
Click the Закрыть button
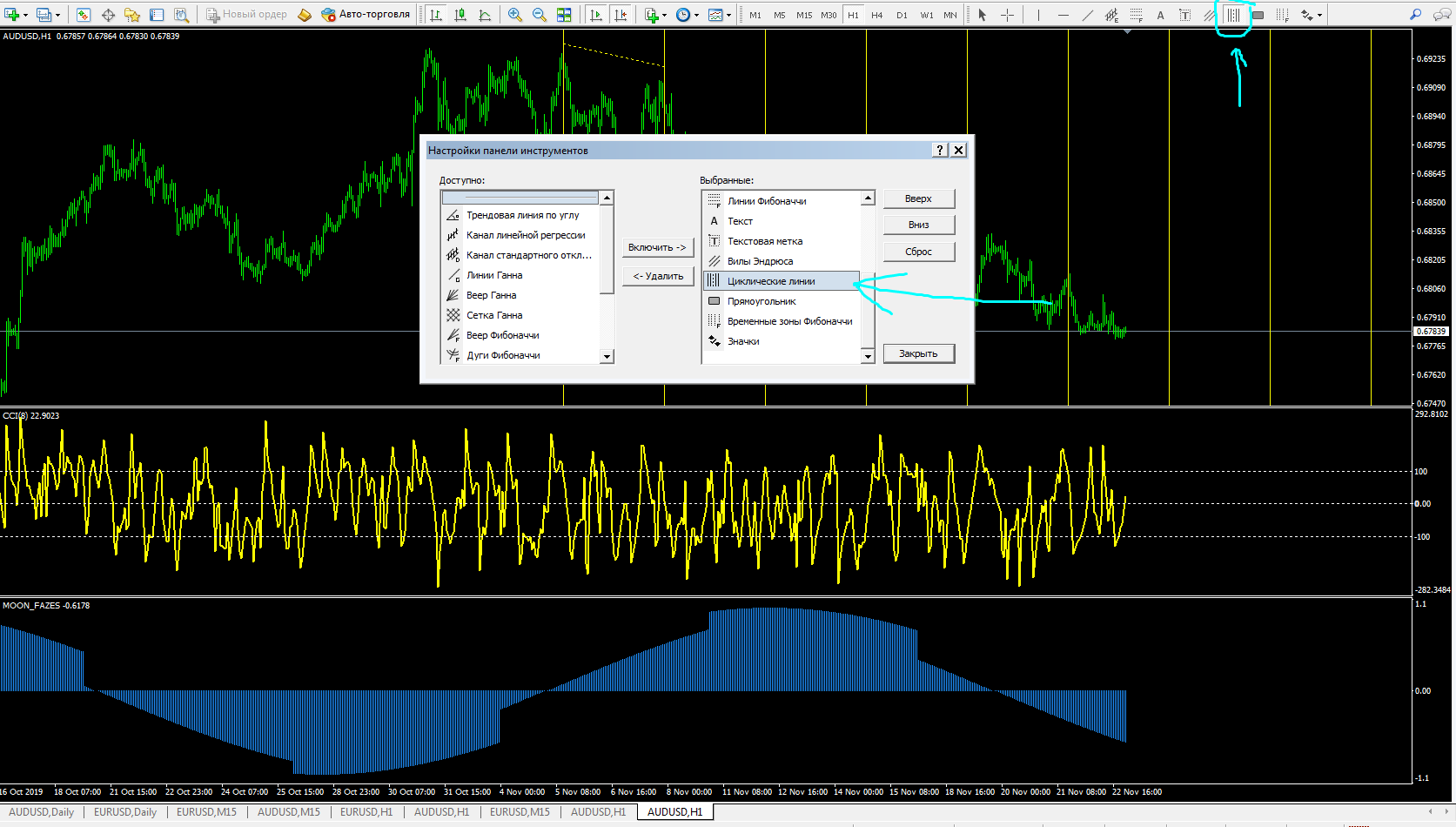pyautogui.click(x=918, y=353)
